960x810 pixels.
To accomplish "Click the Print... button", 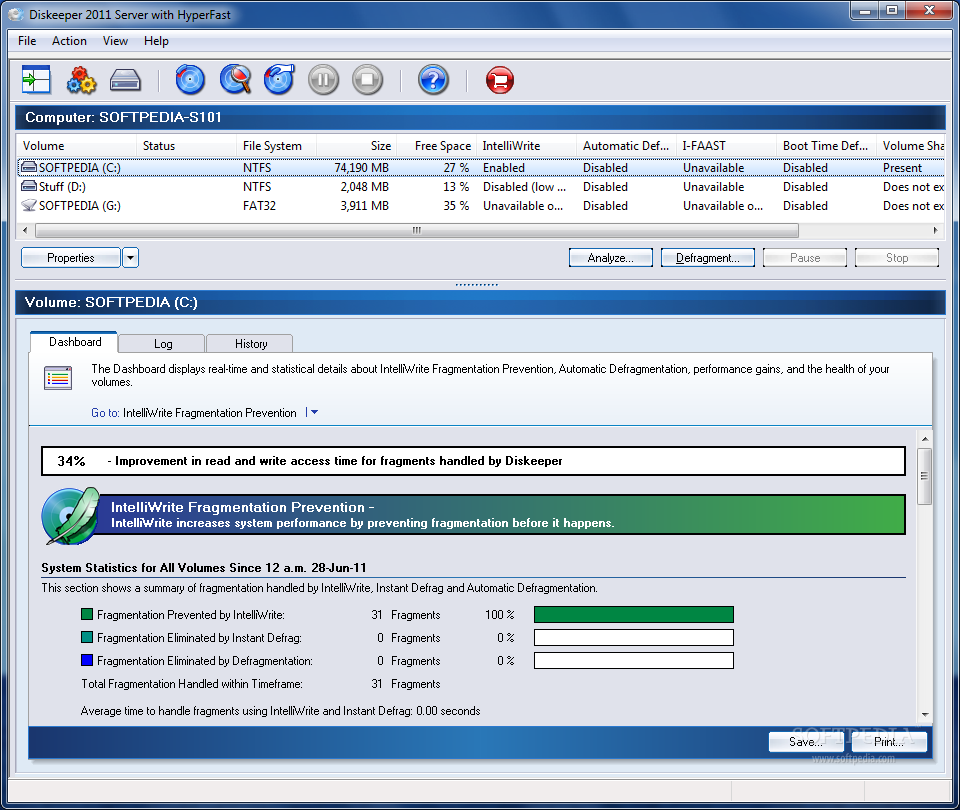I will 889,741.
